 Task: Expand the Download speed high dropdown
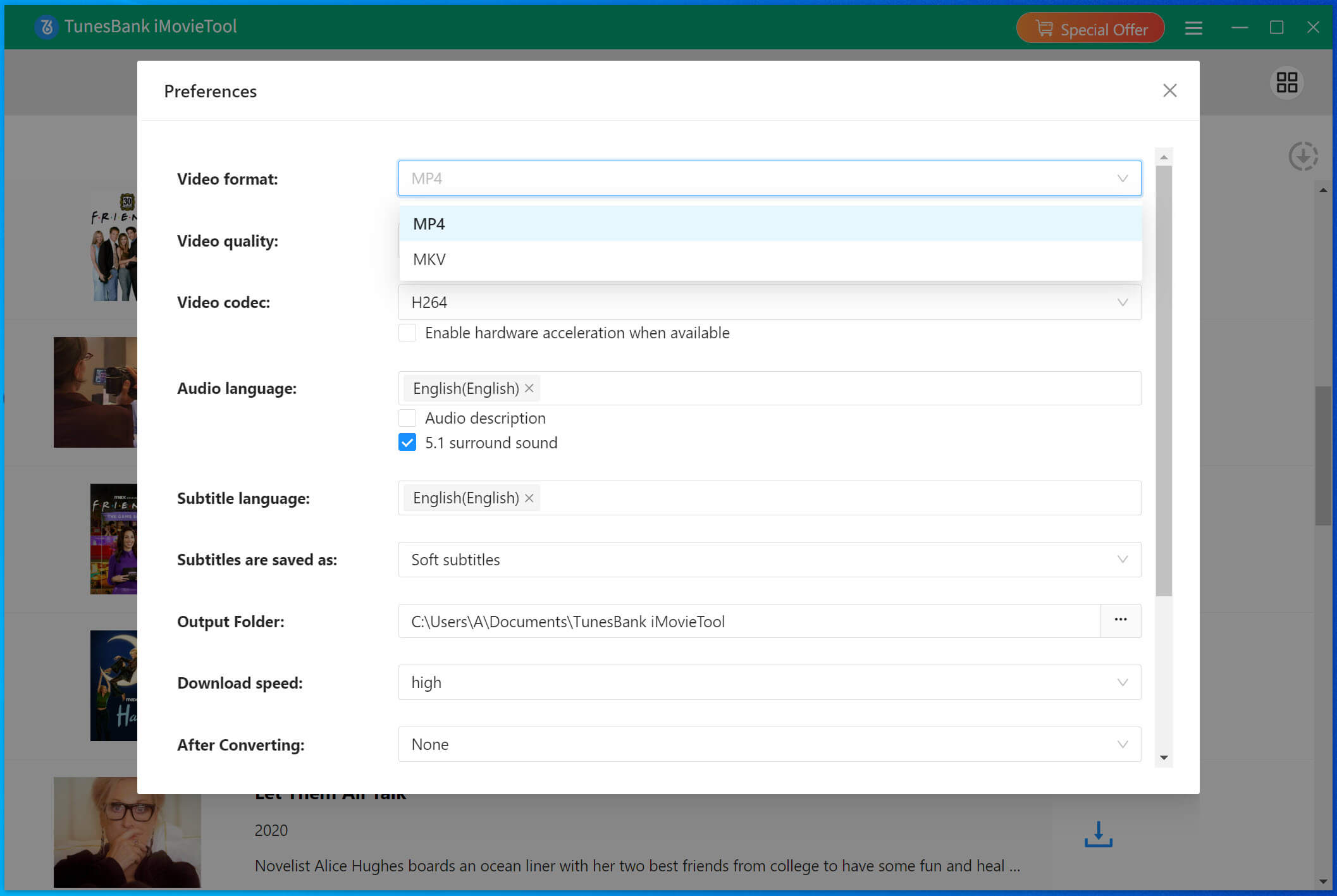[770, 682]
